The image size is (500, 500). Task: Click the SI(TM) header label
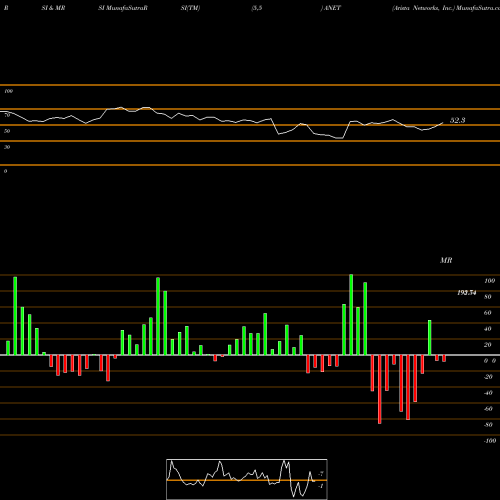[190, 8]
